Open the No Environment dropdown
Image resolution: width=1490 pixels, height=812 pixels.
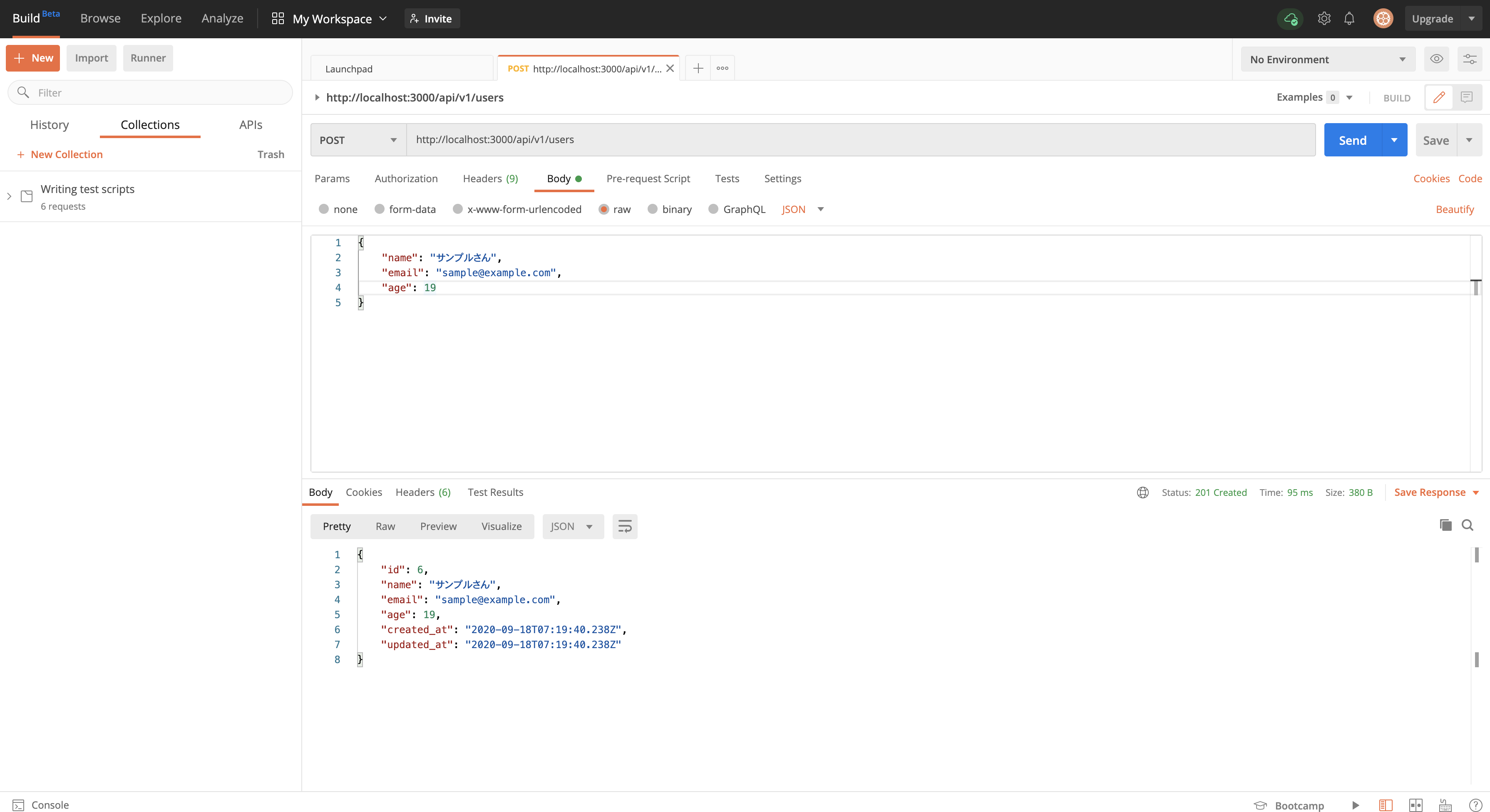coord(1327,59)
